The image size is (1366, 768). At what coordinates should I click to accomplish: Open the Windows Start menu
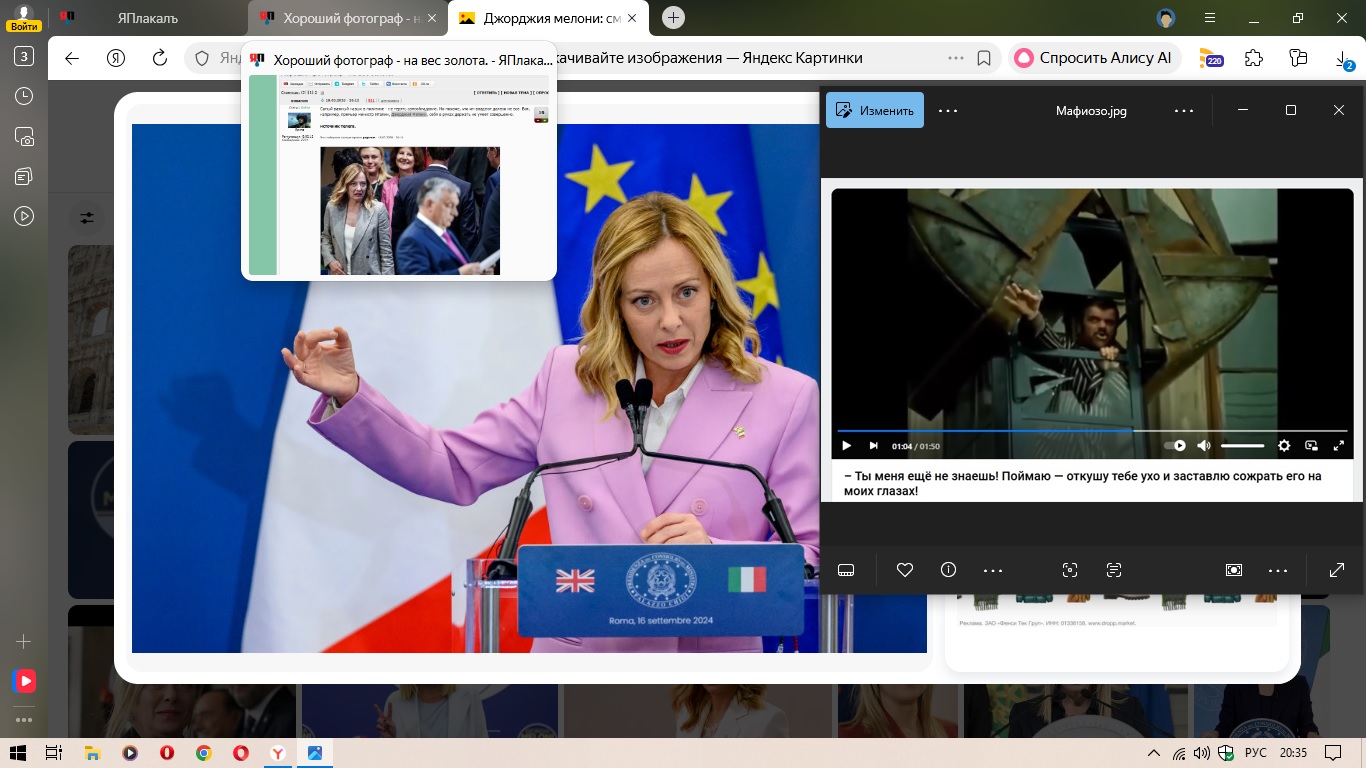[18, 753]
